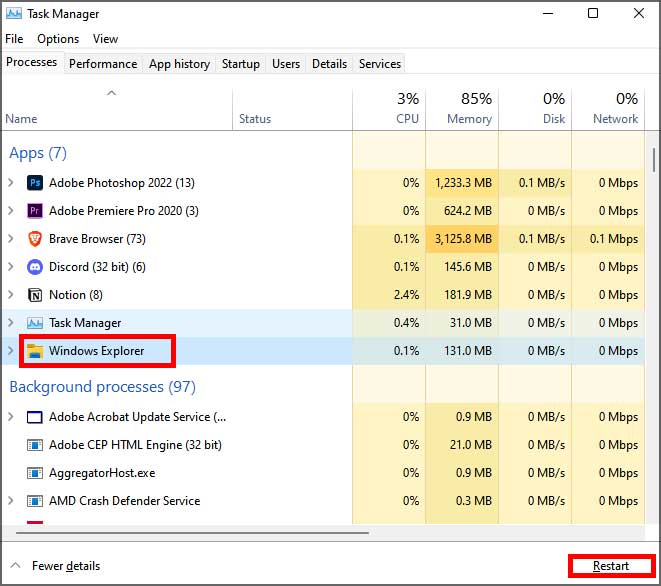Expand the Adobe Premiere Pro 2020 group
Viewport: 661px width, 586px height.
[x=11, y=211]
